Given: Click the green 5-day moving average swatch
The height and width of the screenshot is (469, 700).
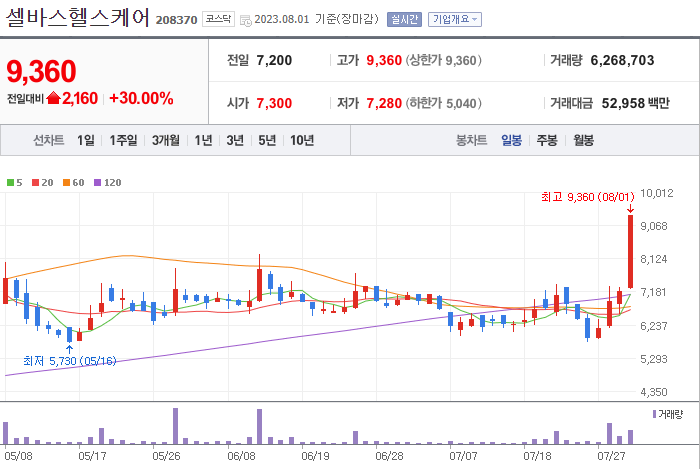Looking at the screenshot, I should [10, 183].
